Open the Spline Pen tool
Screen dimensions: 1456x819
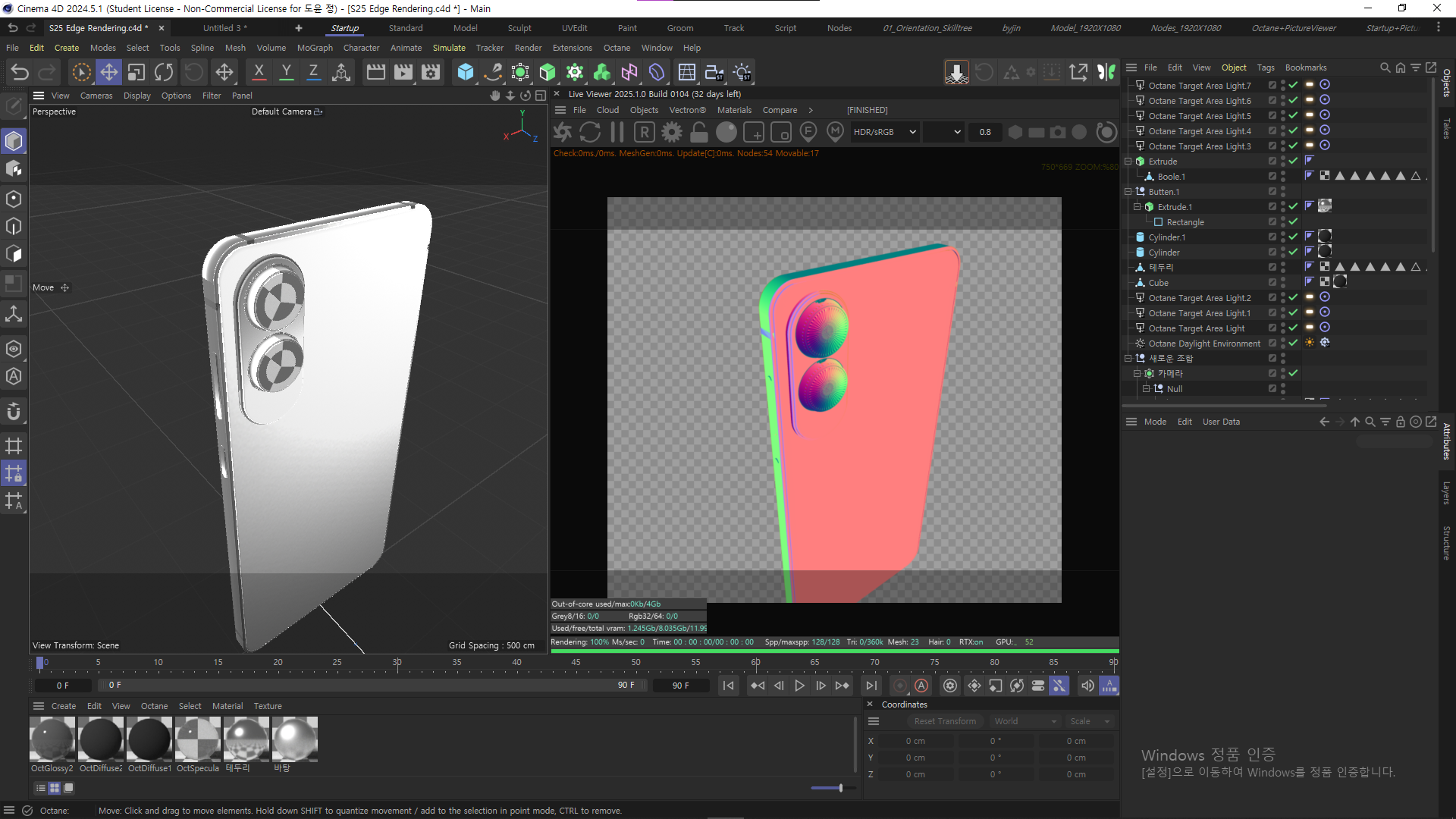point(493,72)
